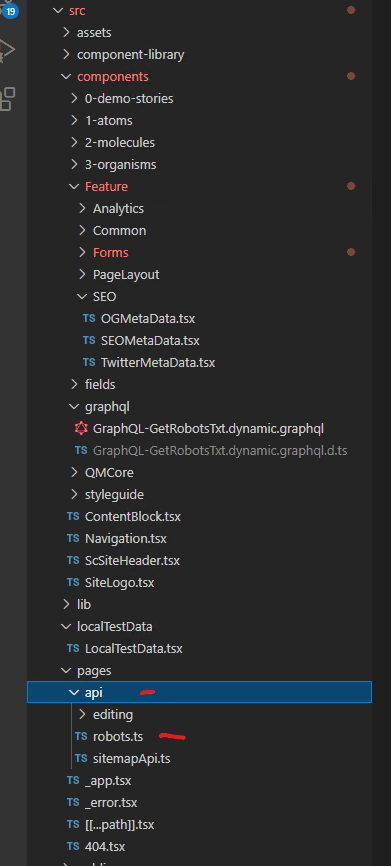Click TS icon of ScSiteHeader.tsx

73,561
